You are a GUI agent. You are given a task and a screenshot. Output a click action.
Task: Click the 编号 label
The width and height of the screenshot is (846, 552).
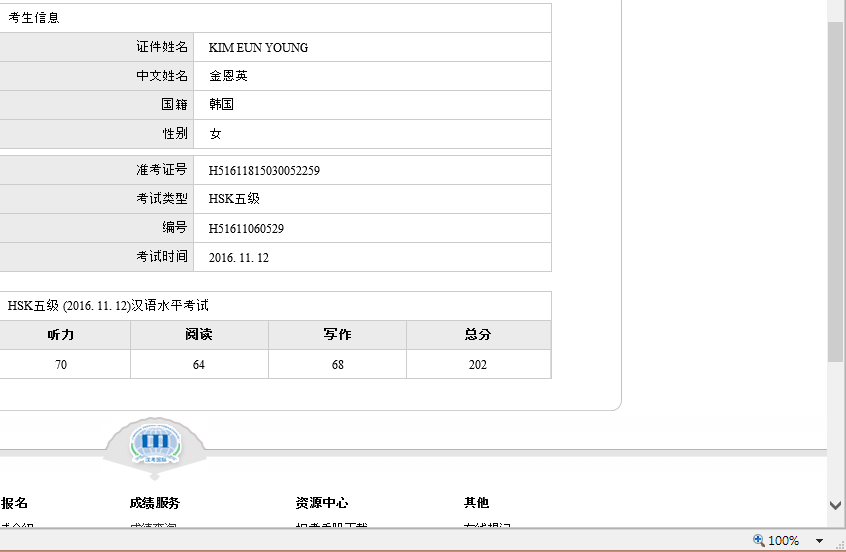click(174, 227)
